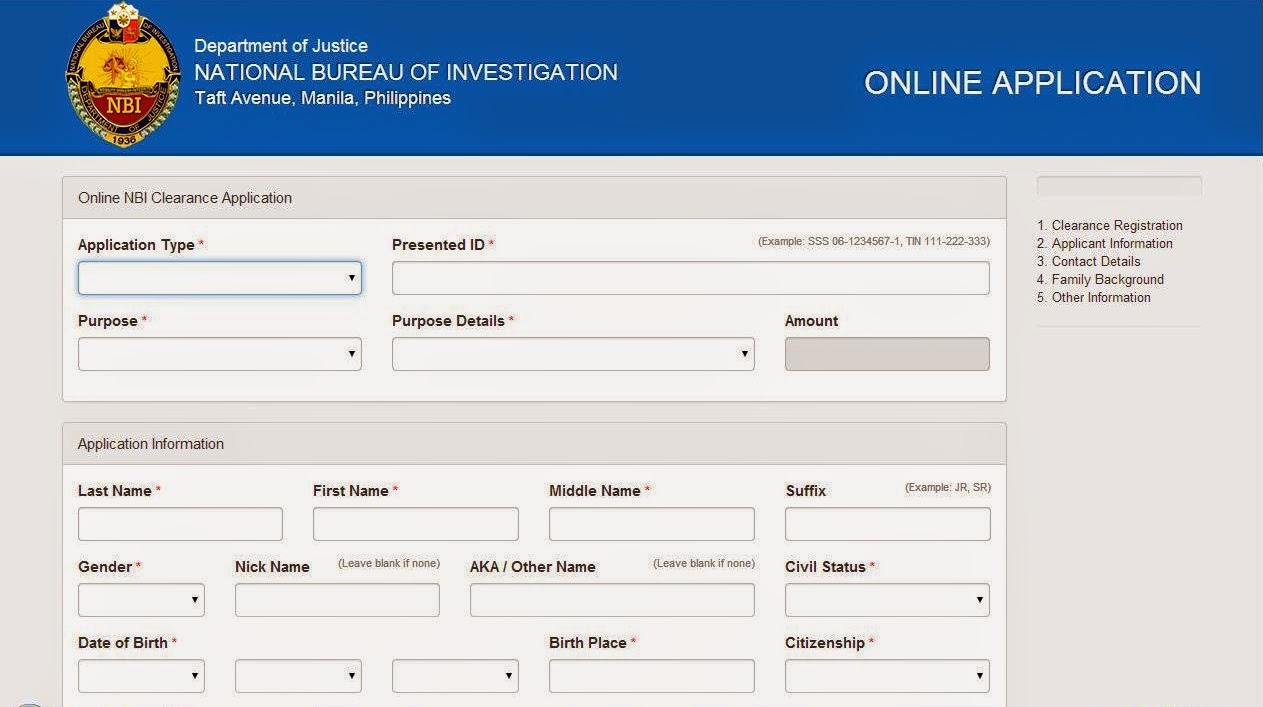
Task: Click the Example: JR, SR hint
Action: (x=948, y=488)
